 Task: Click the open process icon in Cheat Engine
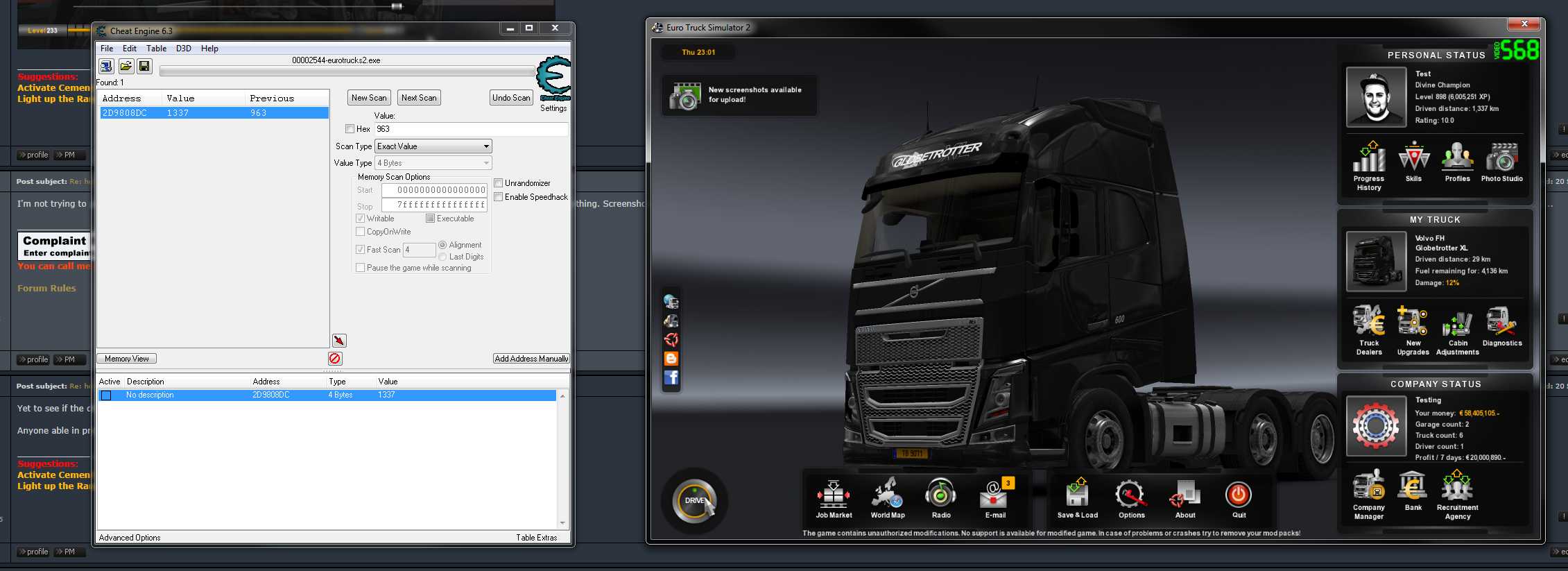[106, 66]
